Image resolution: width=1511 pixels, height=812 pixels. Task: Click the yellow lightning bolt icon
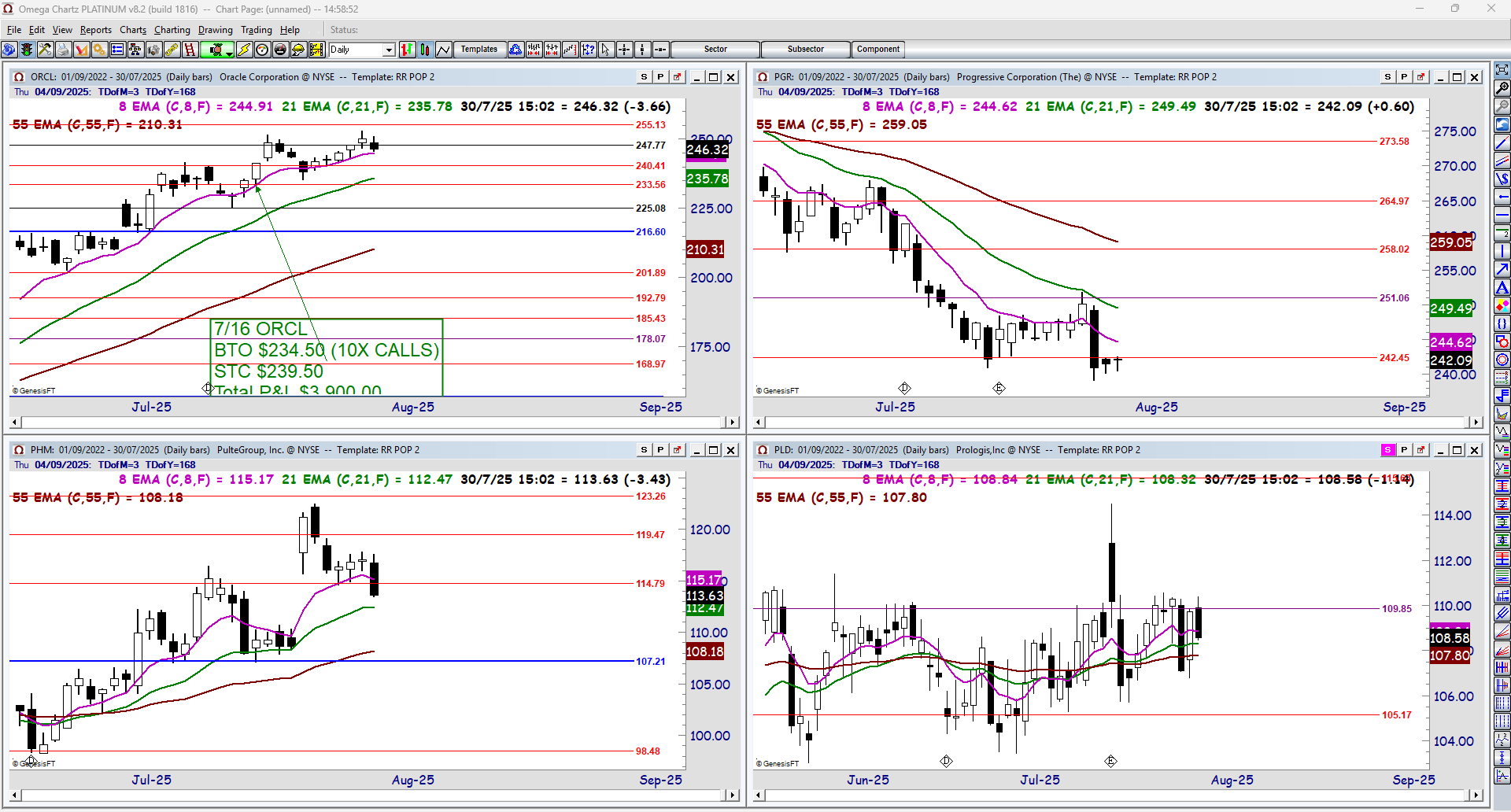point(244,50)
